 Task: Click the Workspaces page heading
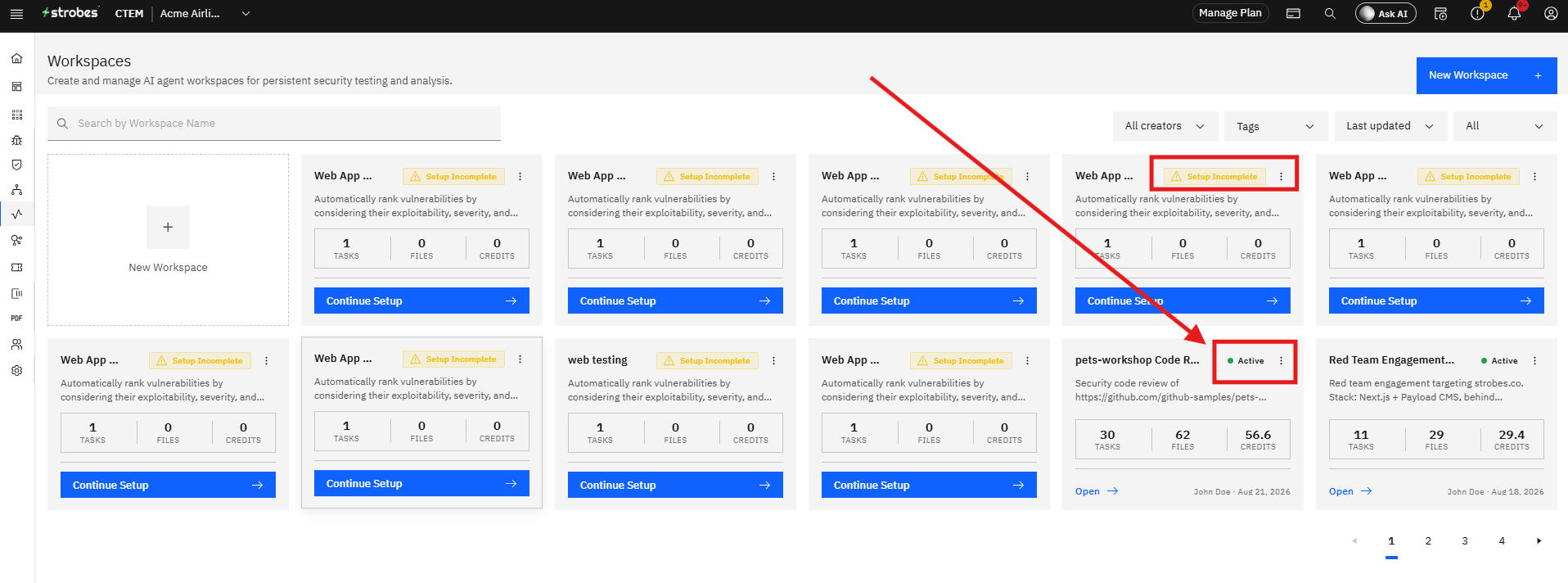tap(89, 61)
